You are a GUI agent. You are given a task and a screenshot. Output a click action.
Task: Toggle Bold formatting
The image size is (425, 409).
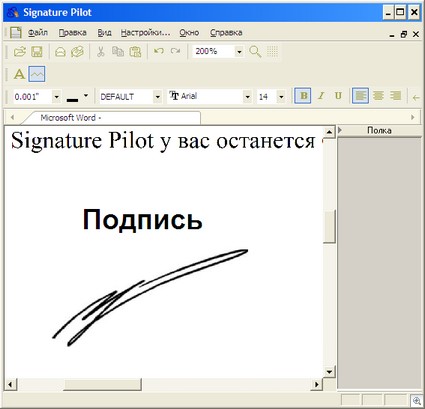coord(303,96)
